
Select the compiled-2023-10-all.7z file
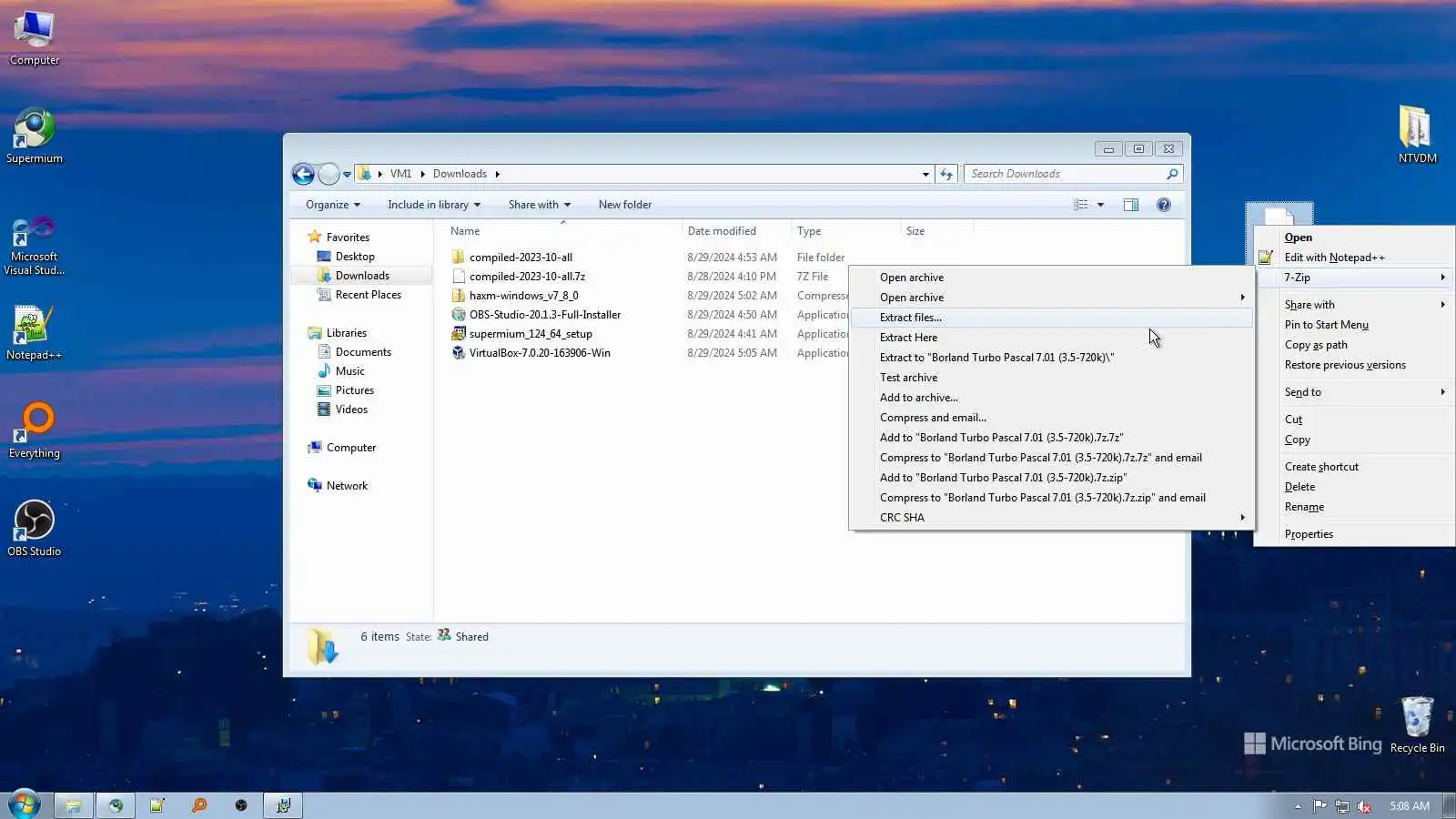pyautogui.click(x=527, y=277)
